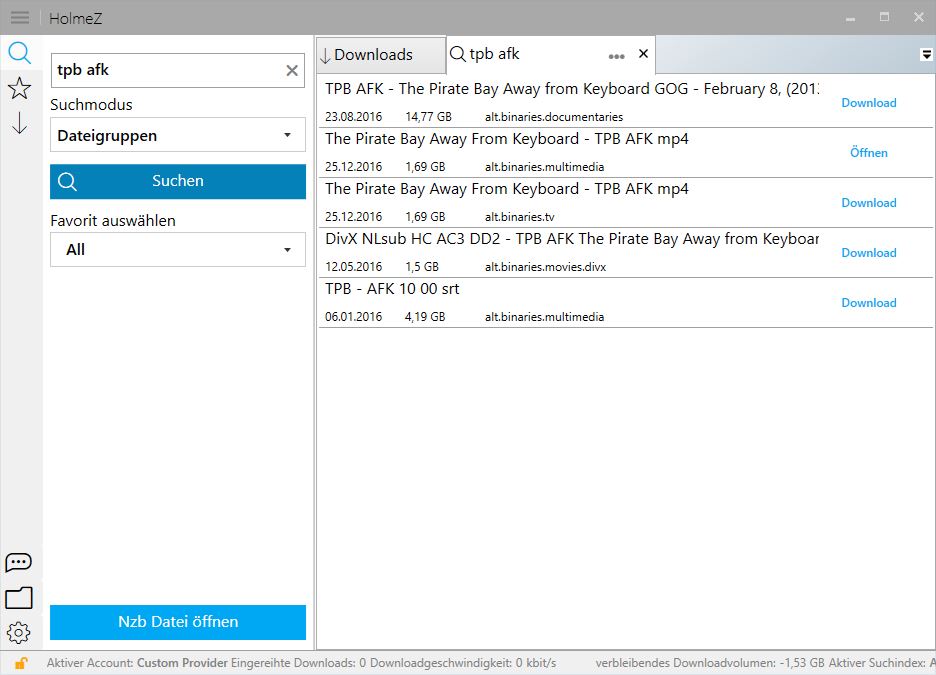The width and height of the screenshot is (936, 675).
Task: Open downloads arrow sidebar icon
Action: (x=19, y=122)
